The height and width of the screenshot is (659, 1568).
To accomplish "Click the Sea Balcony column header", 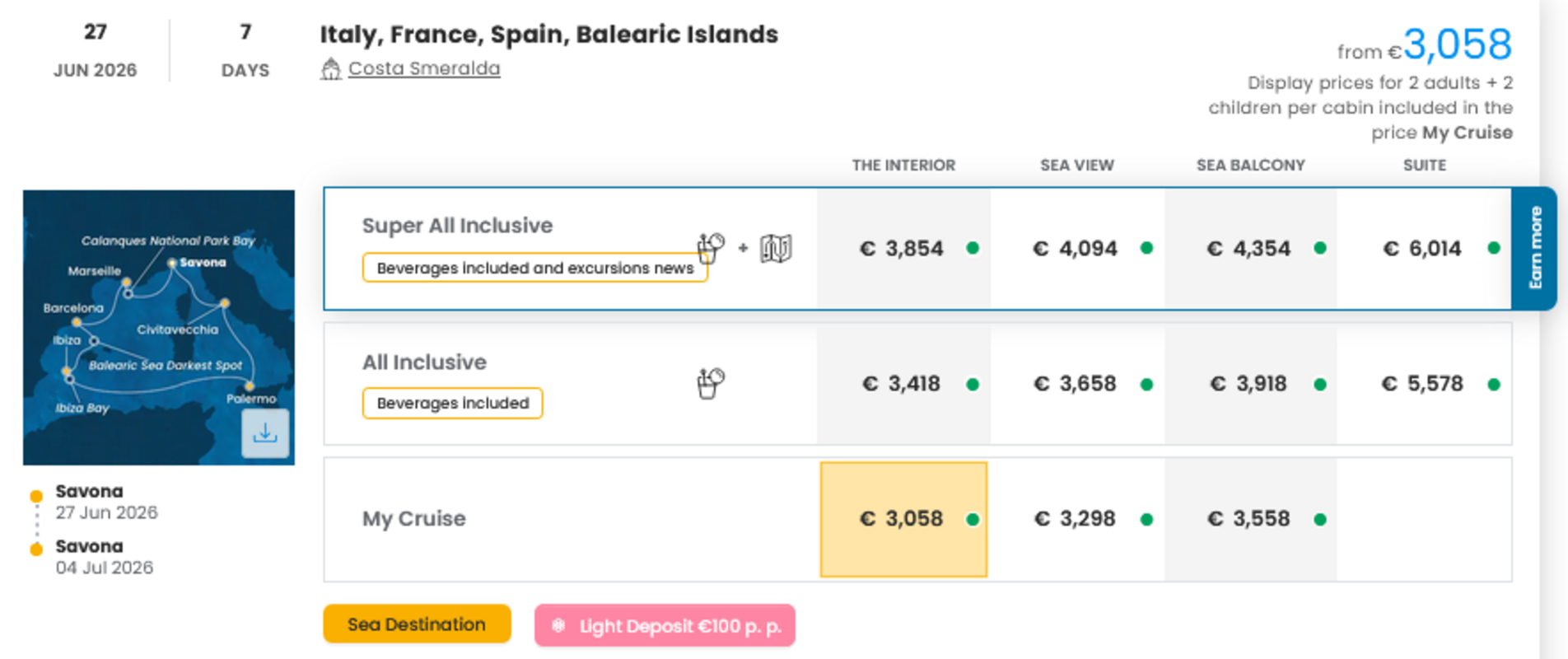I will coord(1250,166).
